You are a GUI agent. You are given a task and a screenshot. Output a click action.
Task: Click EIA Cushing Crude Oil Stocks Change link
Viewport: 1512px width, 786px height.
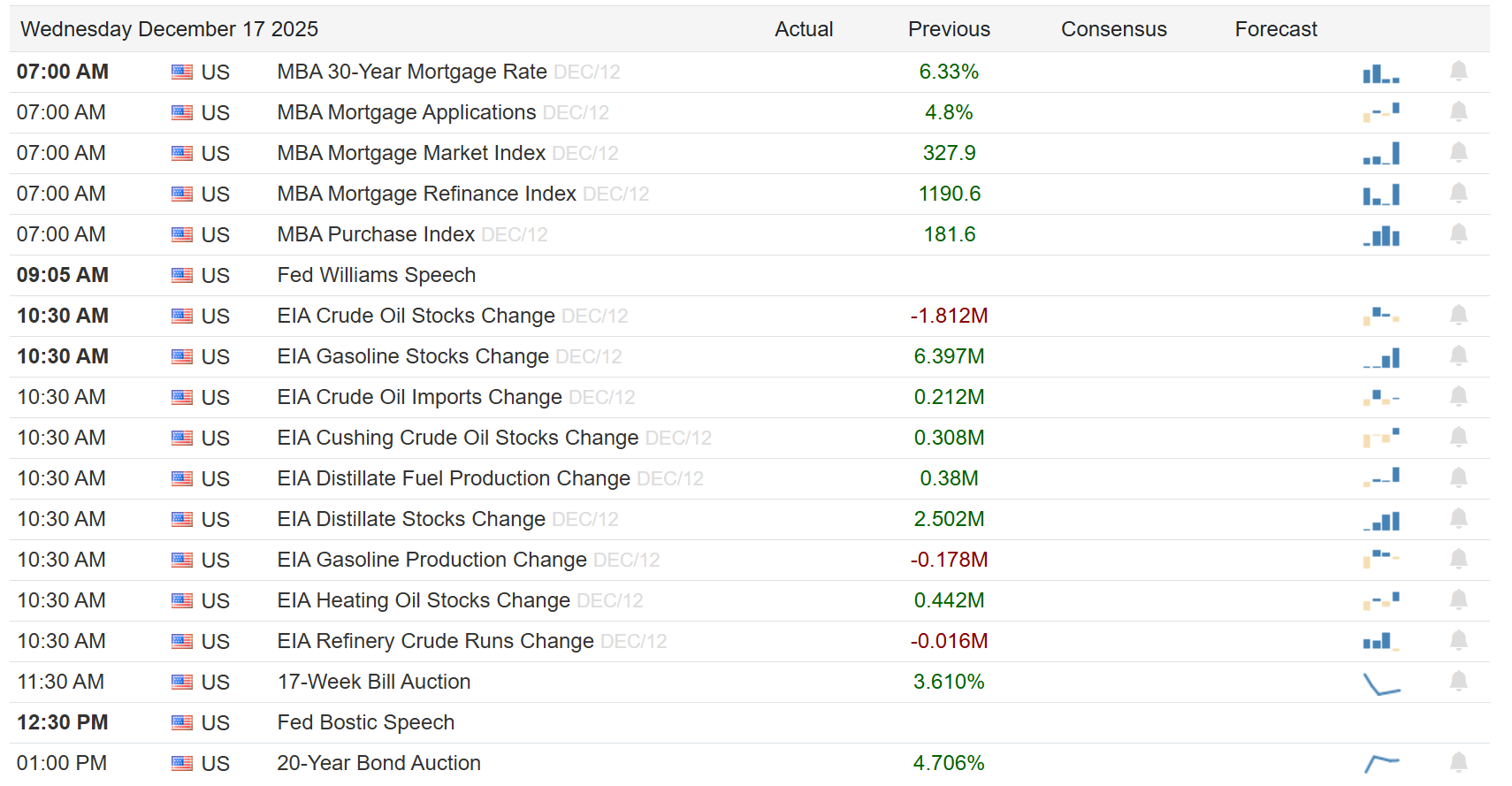pos(457,438)
